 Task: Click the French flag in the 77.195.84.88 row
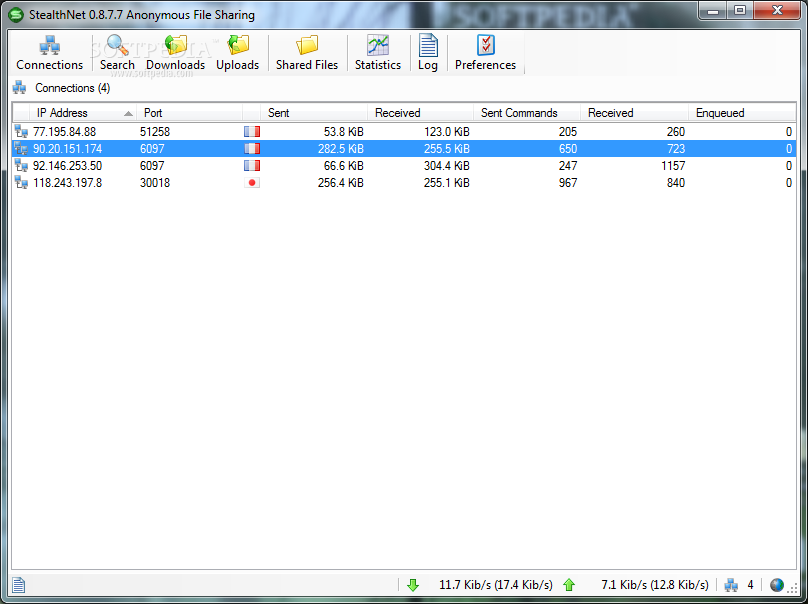point(252,132)
